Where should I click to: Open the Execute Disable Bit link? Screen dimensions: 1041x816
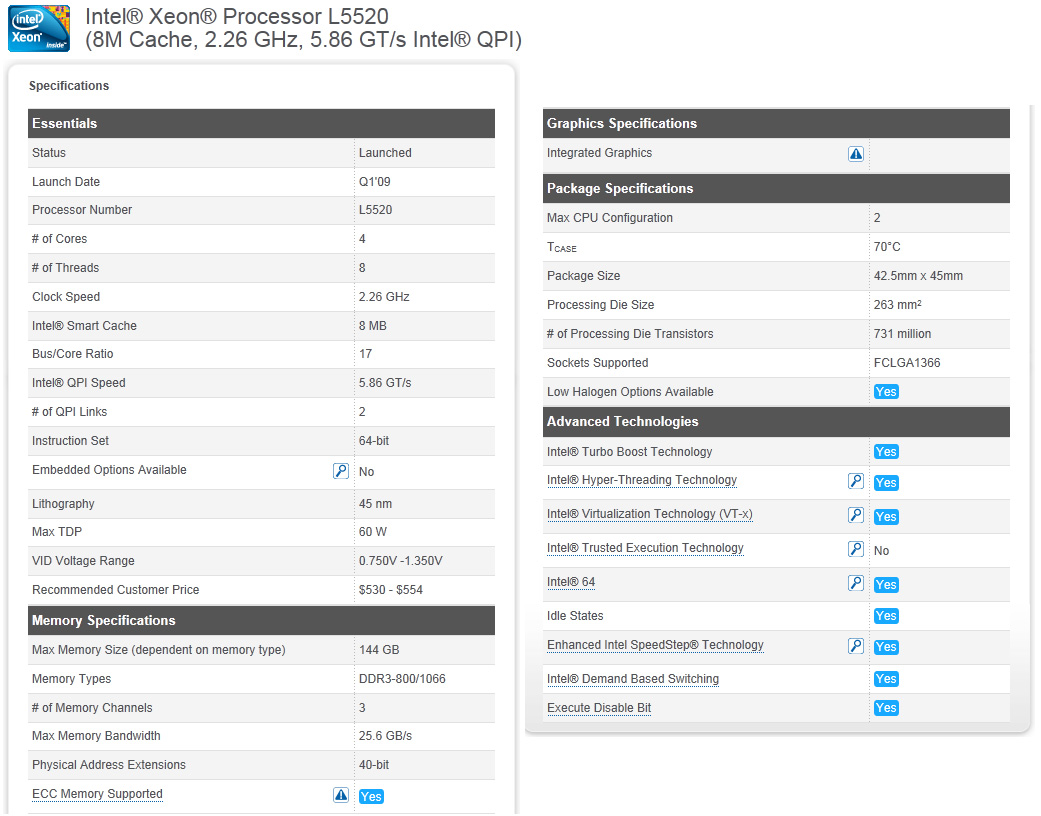[x=599, y=708]
